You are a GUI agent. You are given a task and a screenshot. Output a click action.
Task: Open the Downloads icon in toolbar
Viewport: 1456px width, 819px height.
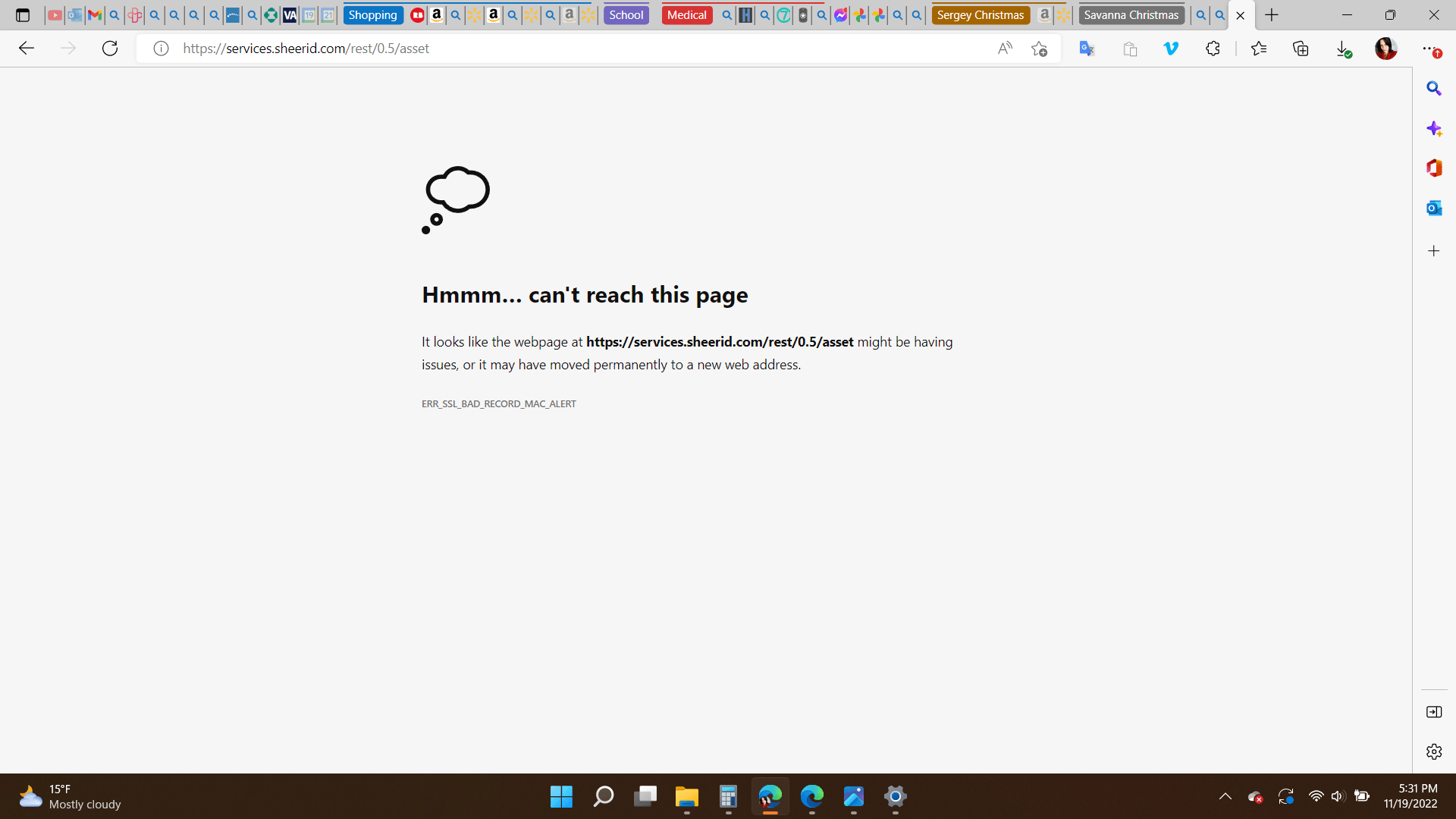point(1343,49)
